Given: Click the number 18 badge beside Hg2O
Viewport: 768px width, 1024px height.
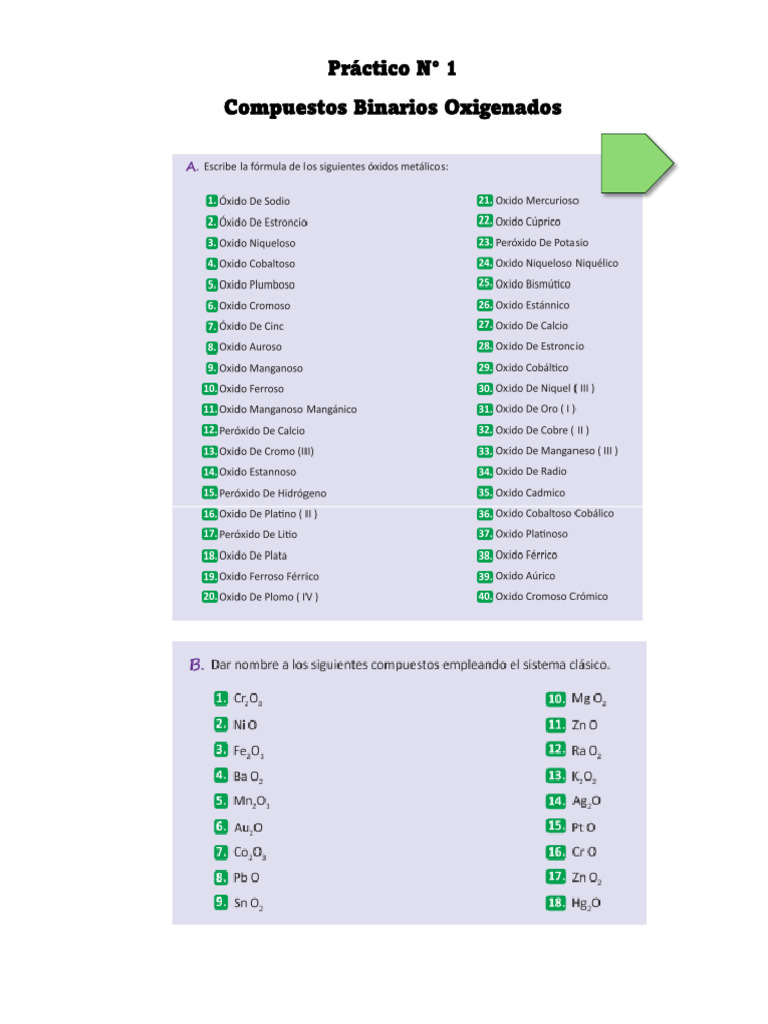Looking at the screenshot, I should (557, 902).
